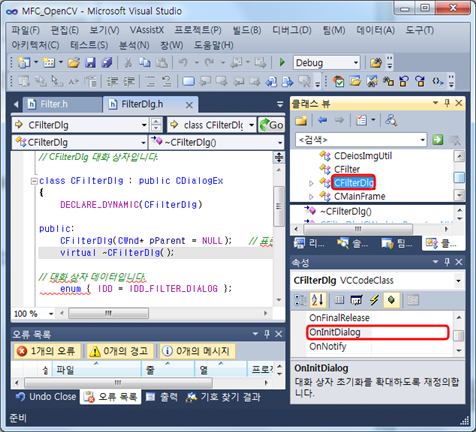This screenshot has height=432, width=476.
Task: Click the Save floppy disk icon
Action: 90,63
